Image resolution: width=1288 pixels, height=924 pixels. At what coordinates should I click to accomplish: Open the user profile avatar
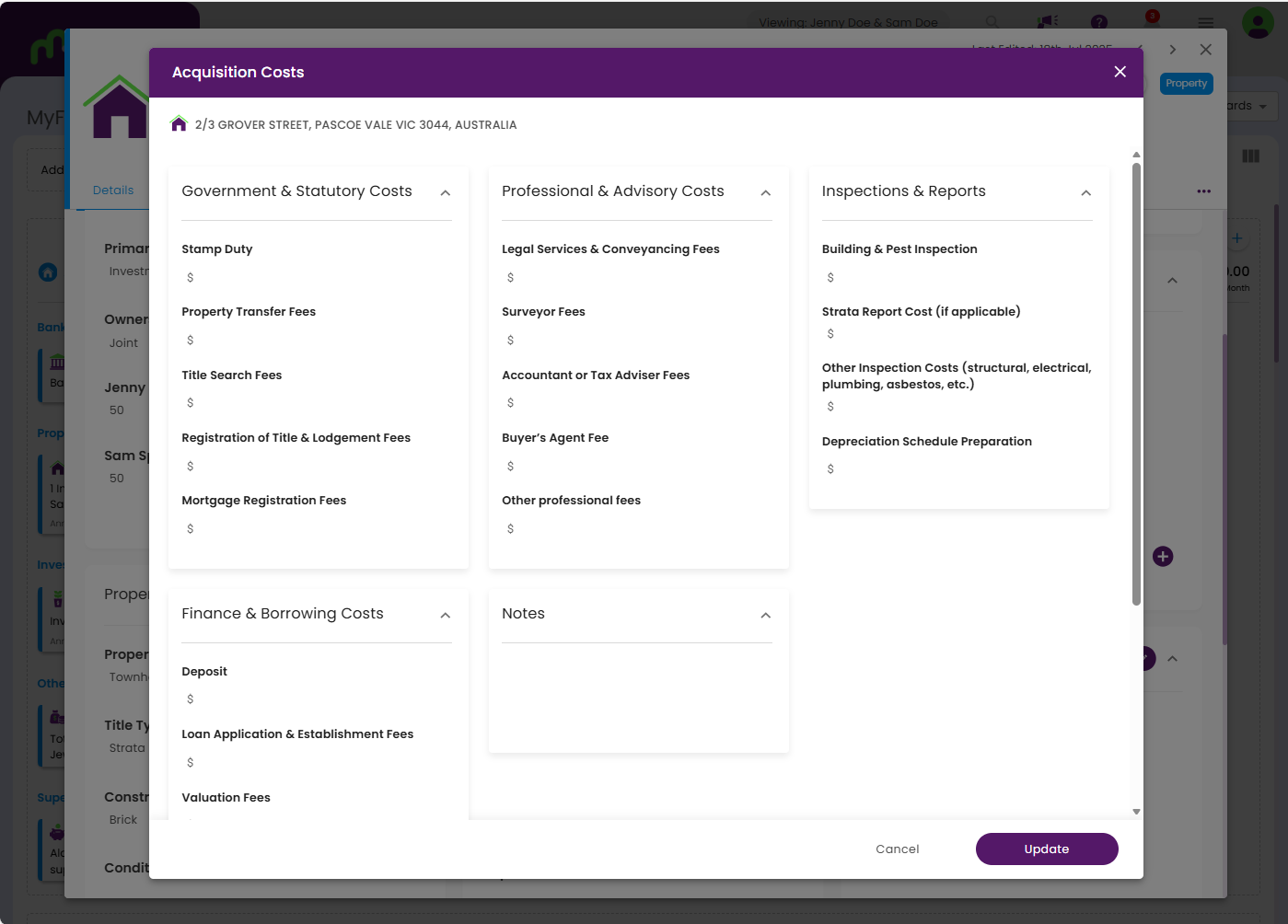click(x=1257, y=22)
